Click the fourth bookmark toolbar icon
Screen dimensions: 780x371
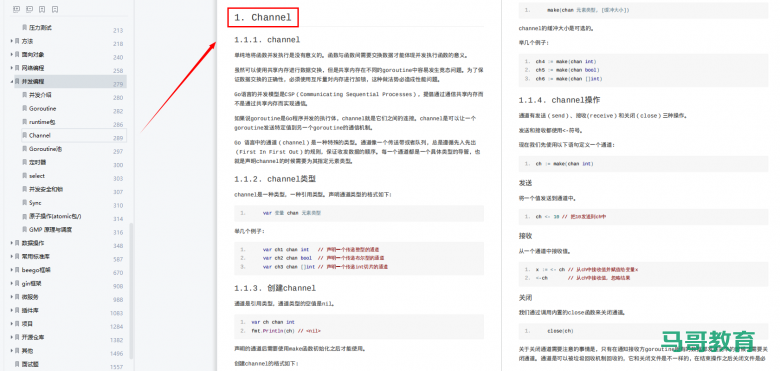point(55,9)
